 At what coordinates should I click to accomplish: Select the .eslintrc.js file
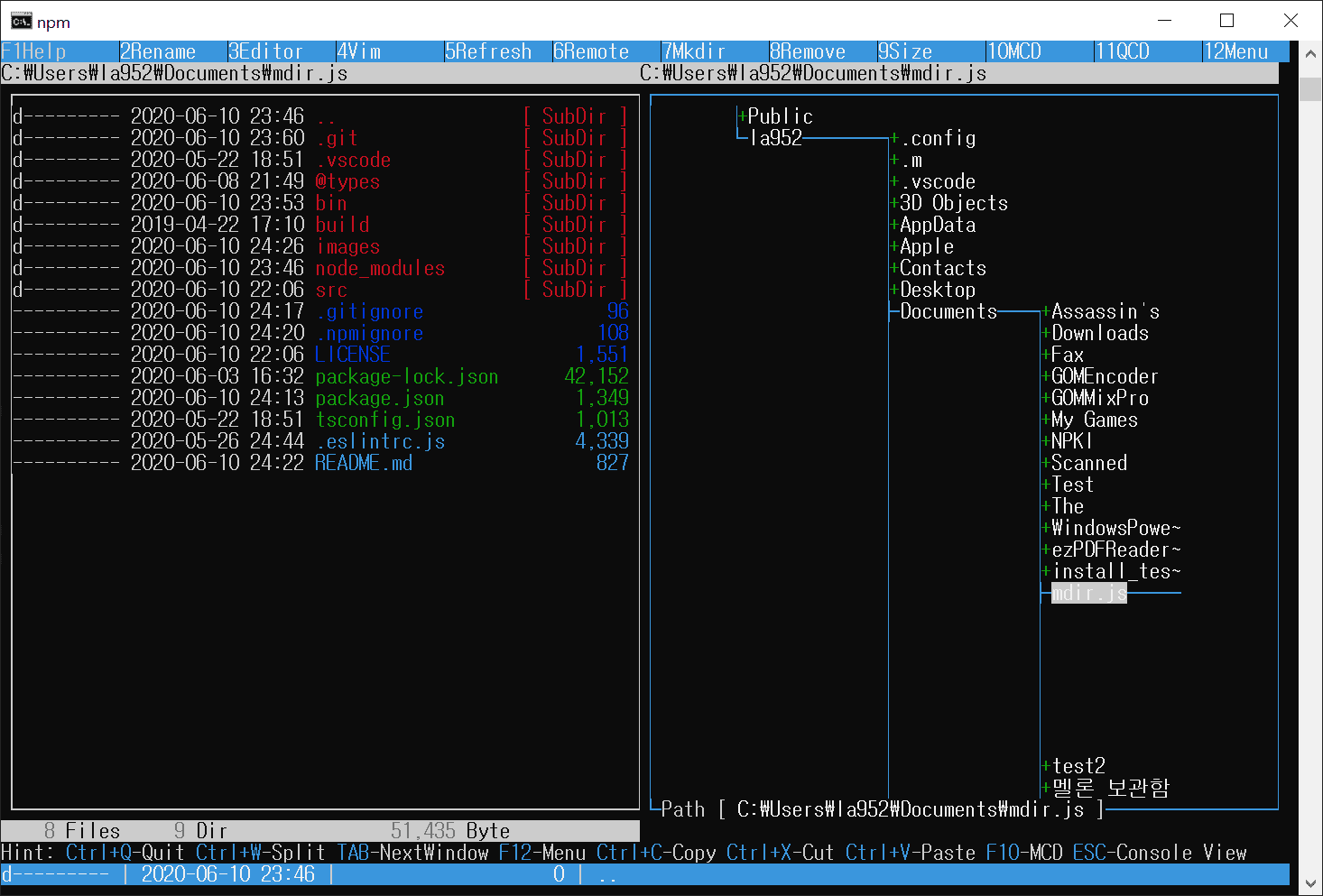(320, 441)
